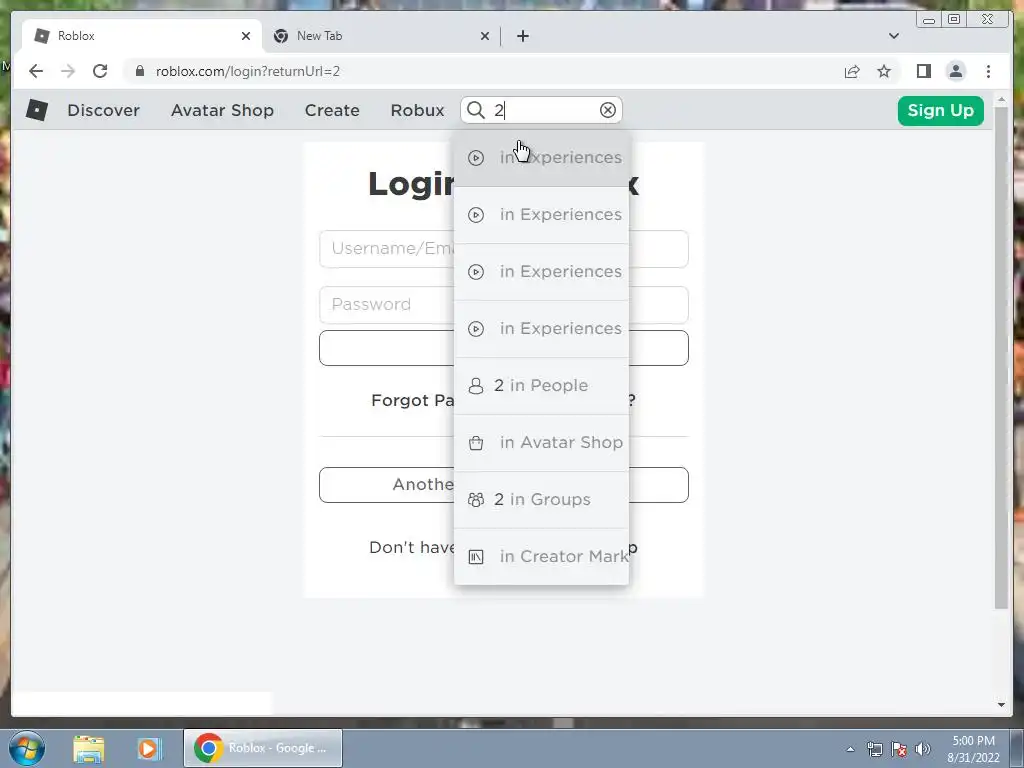
Task: Click the green Sign Up button
Action: pos(940,110)
